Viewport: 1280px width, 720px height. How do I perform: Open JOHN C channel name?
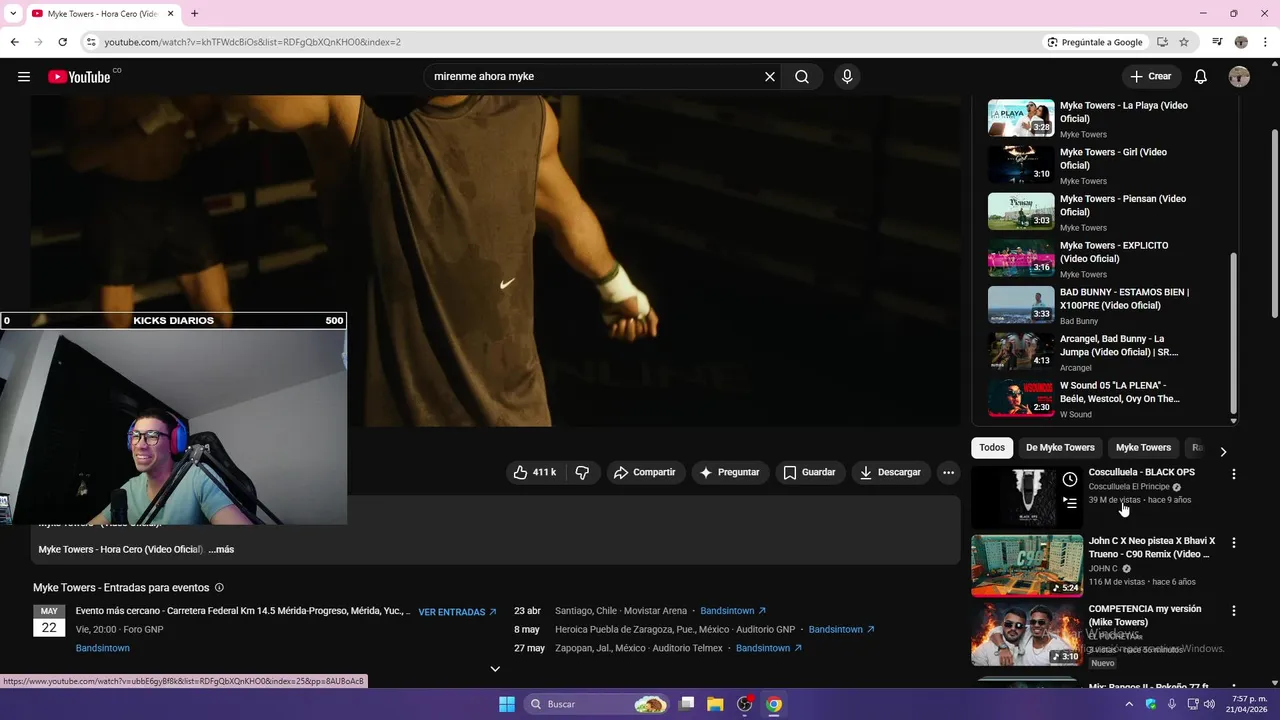click(x=1103, y=569)
